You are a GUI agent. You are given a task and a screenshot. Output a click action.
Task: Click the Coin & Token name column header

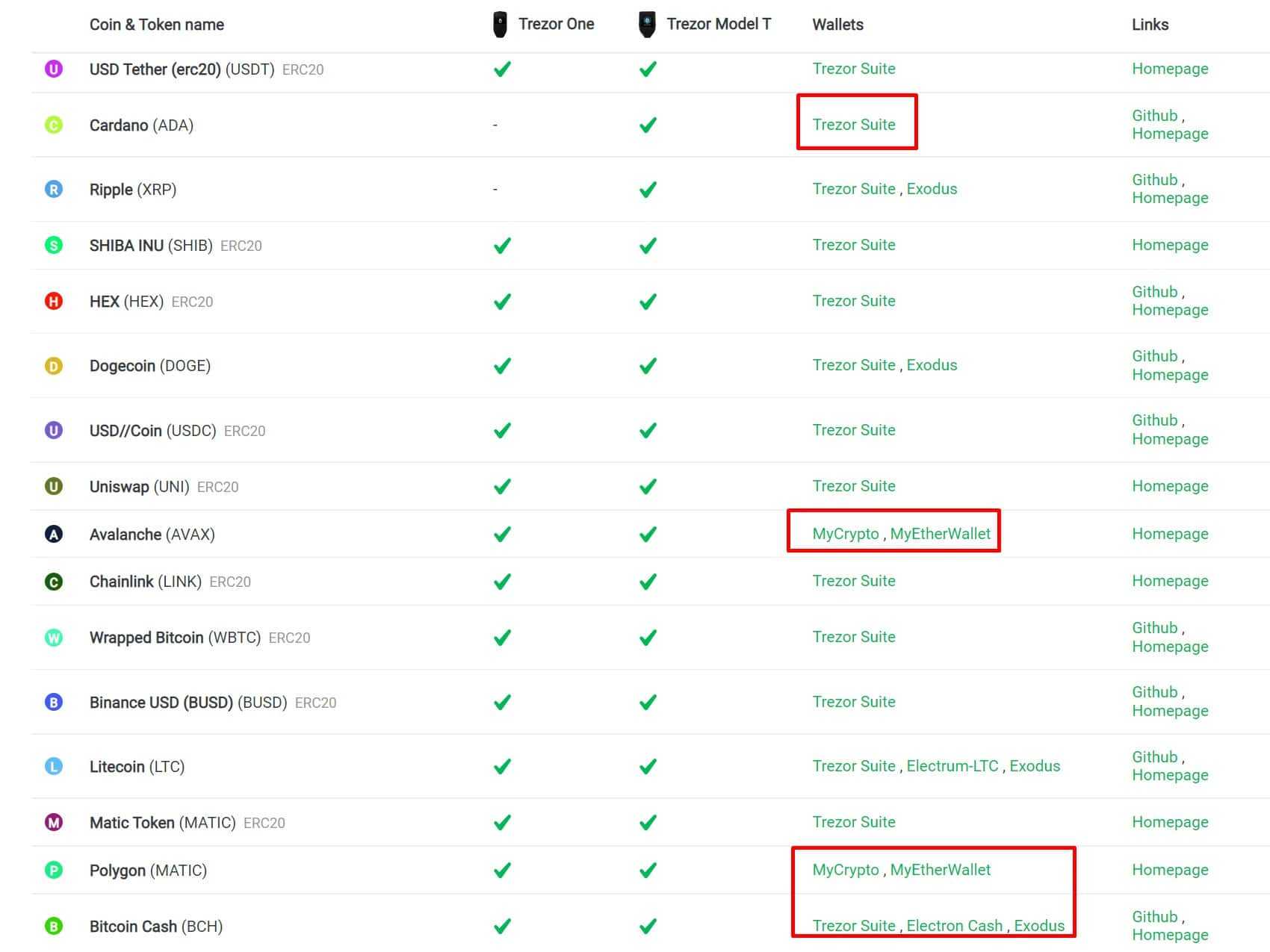[x=156, y=24]
